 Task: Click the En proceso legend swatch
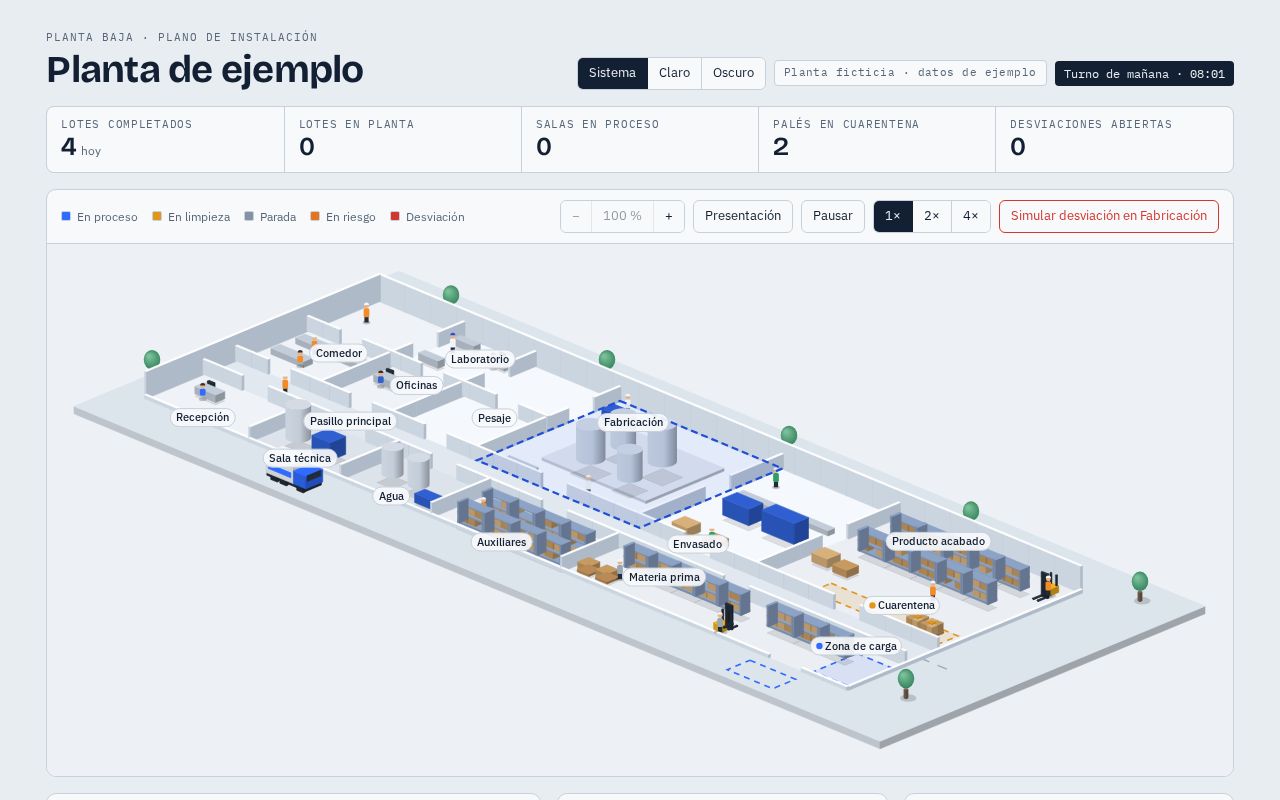tap(66, 216)
